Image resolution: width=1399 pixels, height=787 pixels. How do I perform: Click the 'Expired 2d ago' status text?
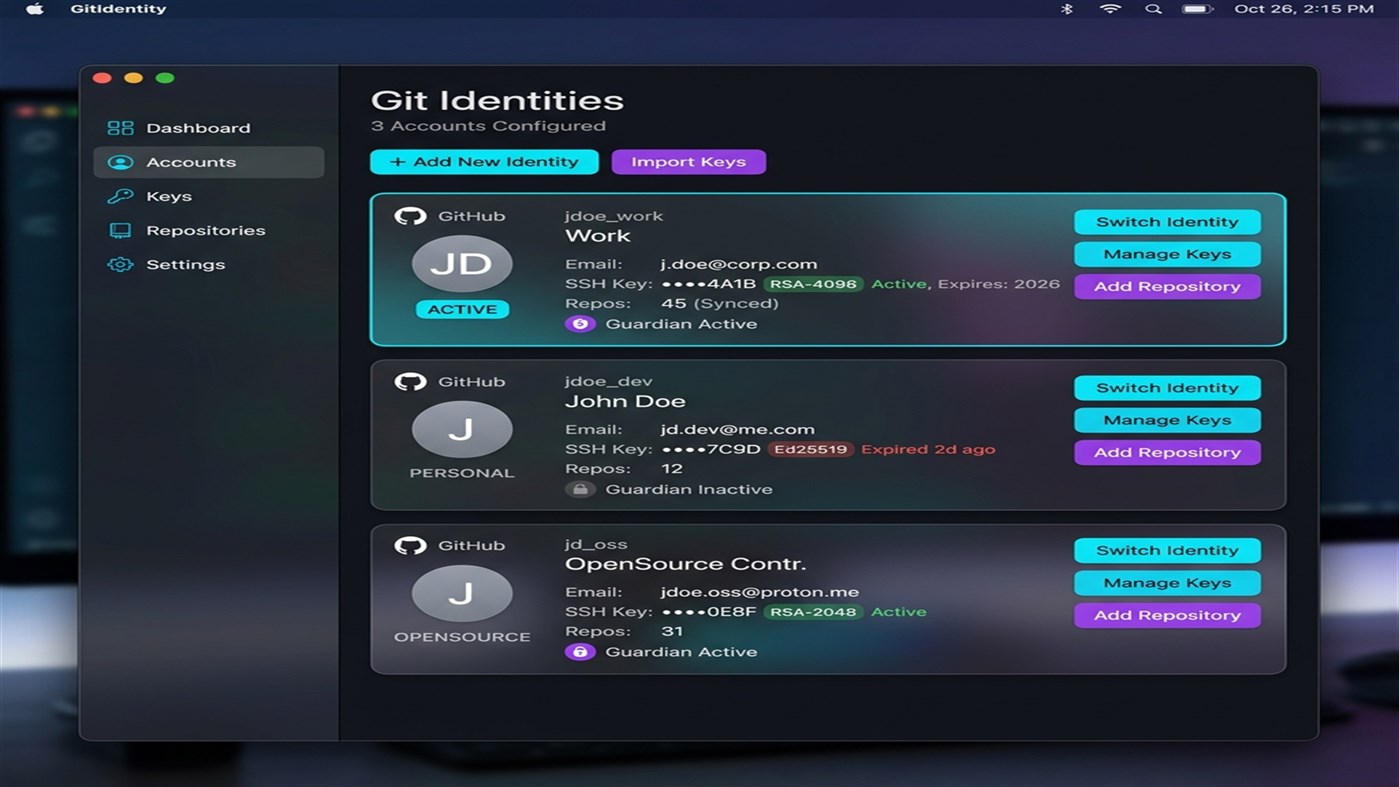928,449
